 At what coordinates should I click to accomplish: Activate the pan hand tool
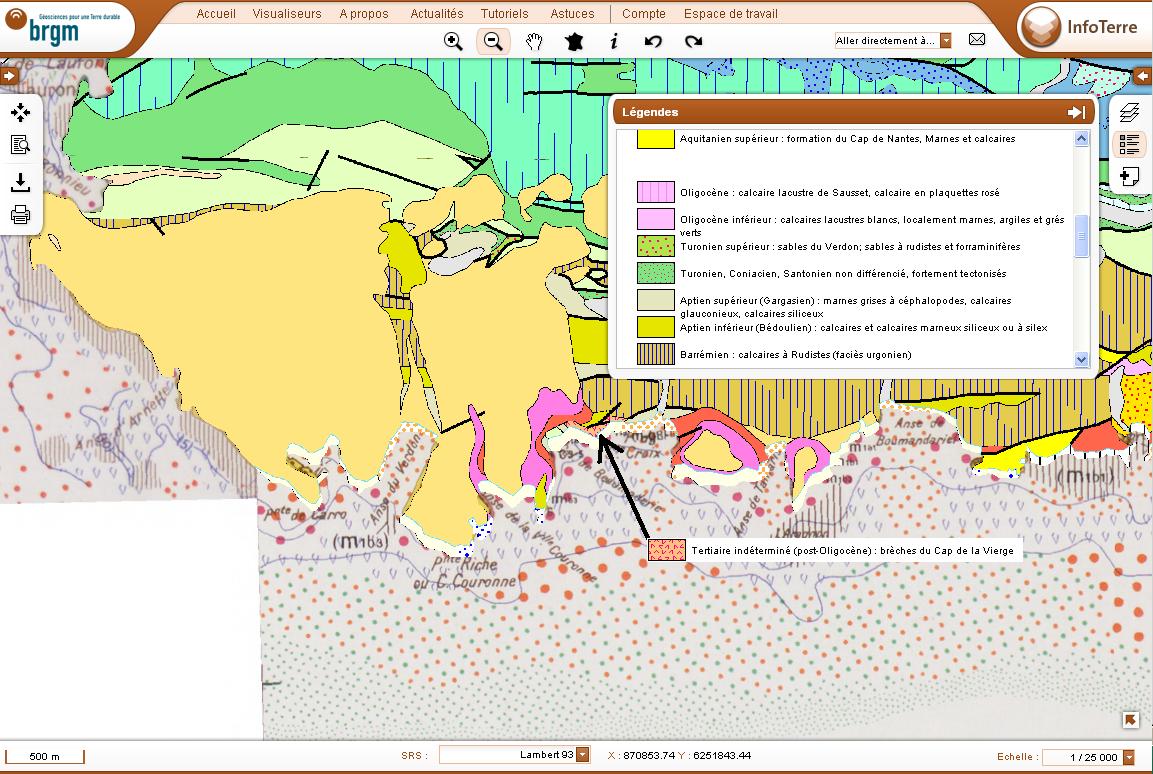pos(534,41)
